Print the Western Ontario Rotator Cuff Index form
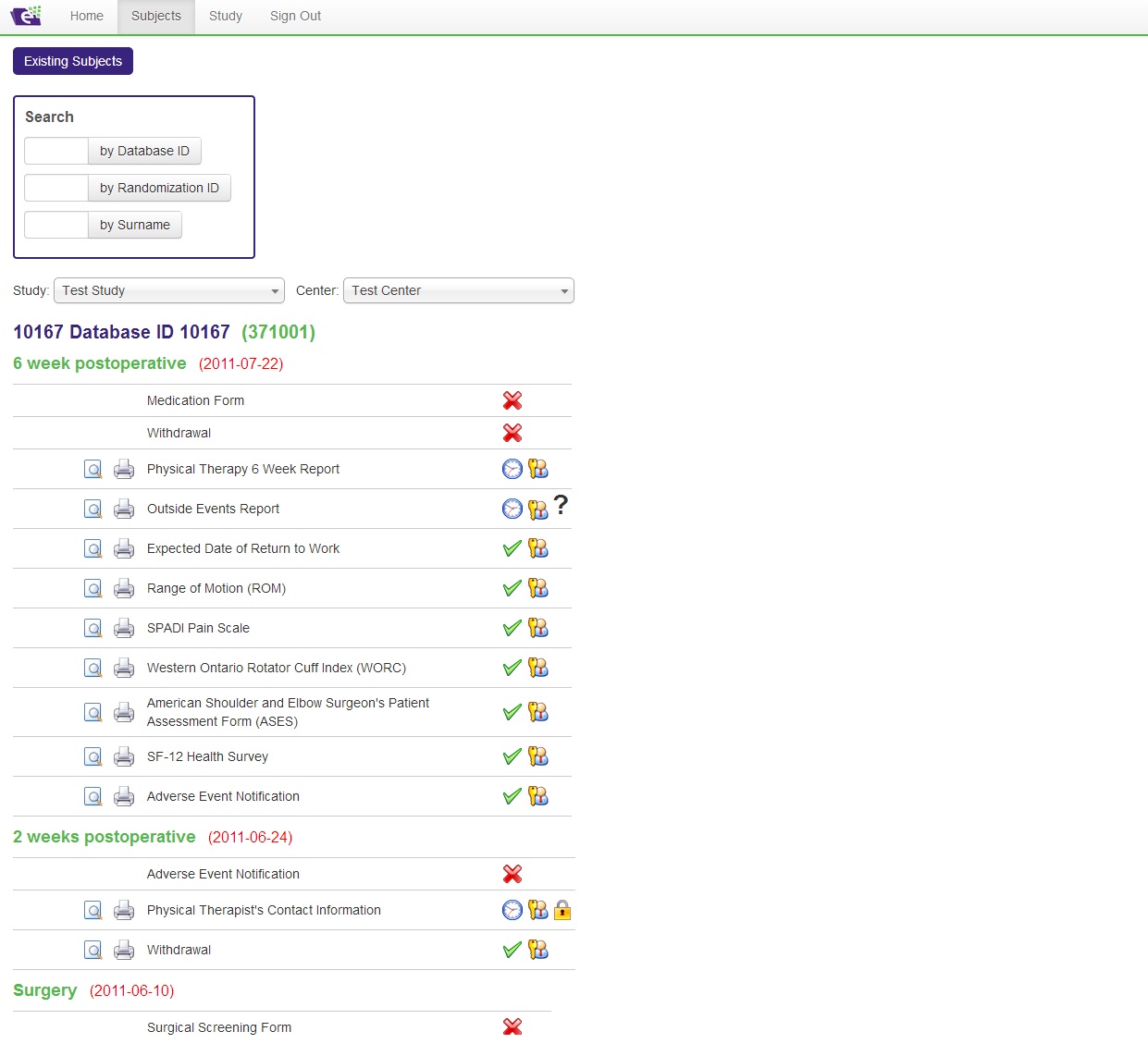 124,669
